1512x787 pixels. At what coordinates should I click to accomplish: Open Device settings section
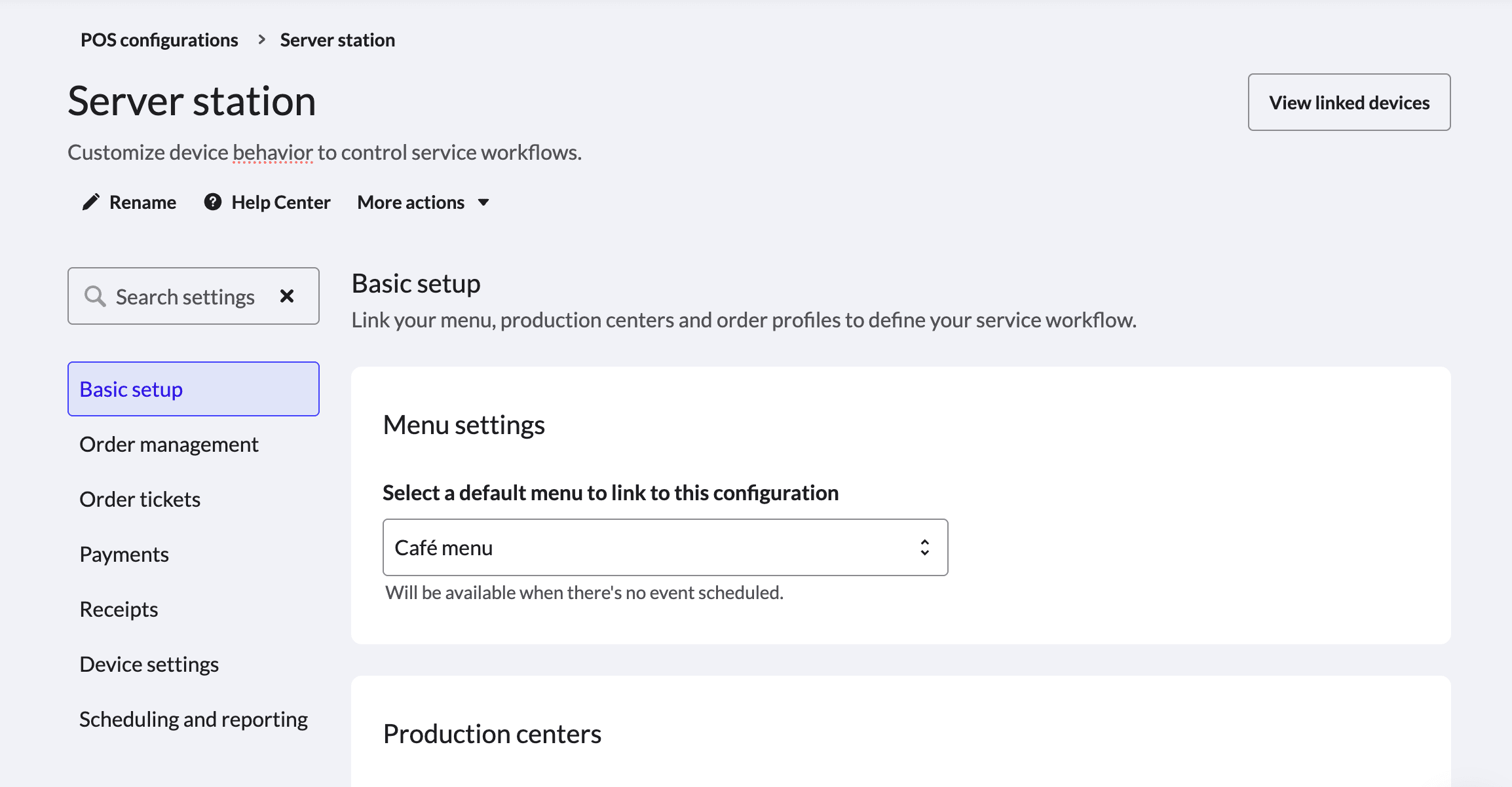(149, 665)
